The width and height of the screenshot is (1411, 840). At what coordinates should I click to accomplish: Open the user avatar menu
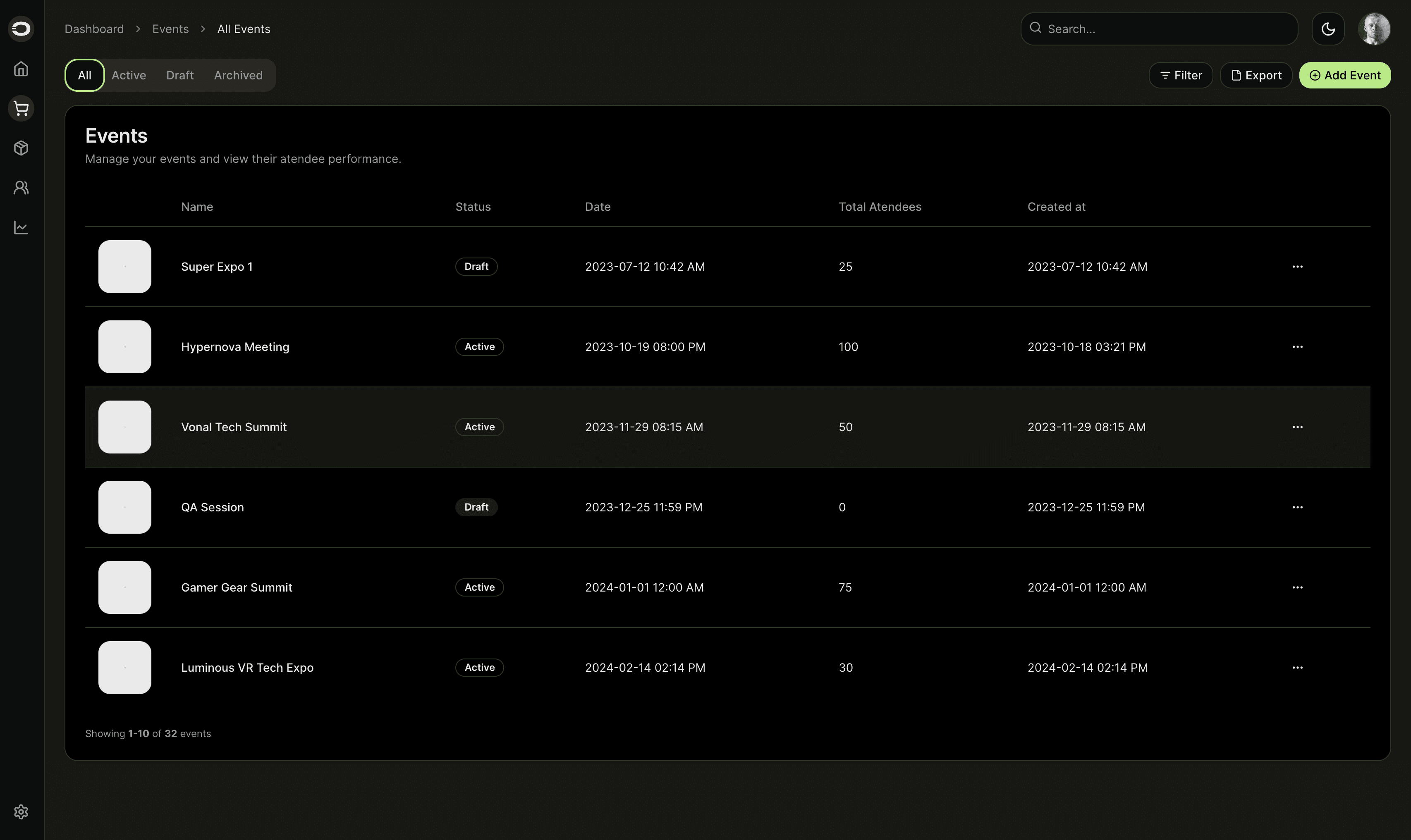tap(1374, 29)
